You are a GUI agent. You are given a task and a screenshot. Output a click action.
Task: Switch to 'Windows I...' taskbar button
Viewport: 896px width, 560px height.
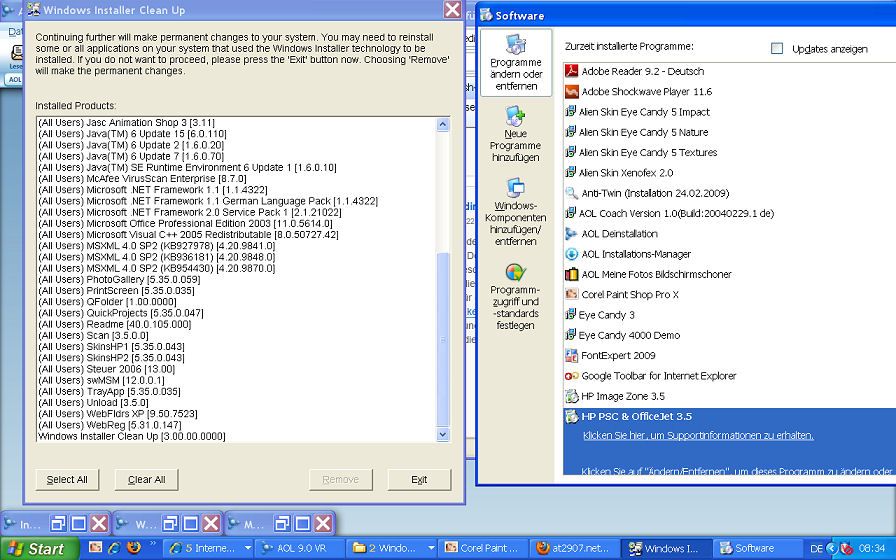pos(666,548)
